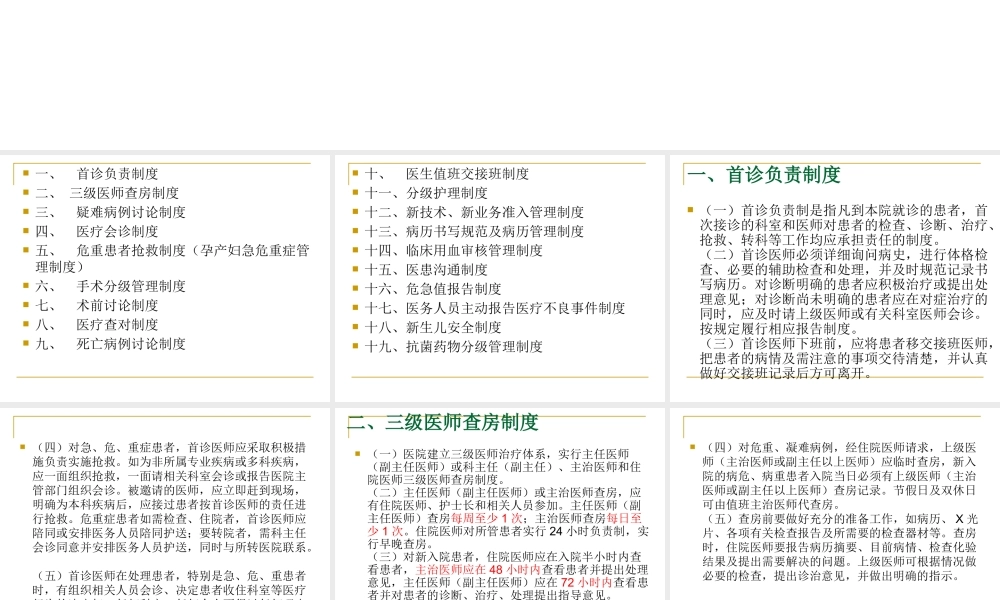The width and height of the screenshot is (1000, 600).
Task: Click the text 九、 死亡病例讨论制度
Action: pos(110,344)
